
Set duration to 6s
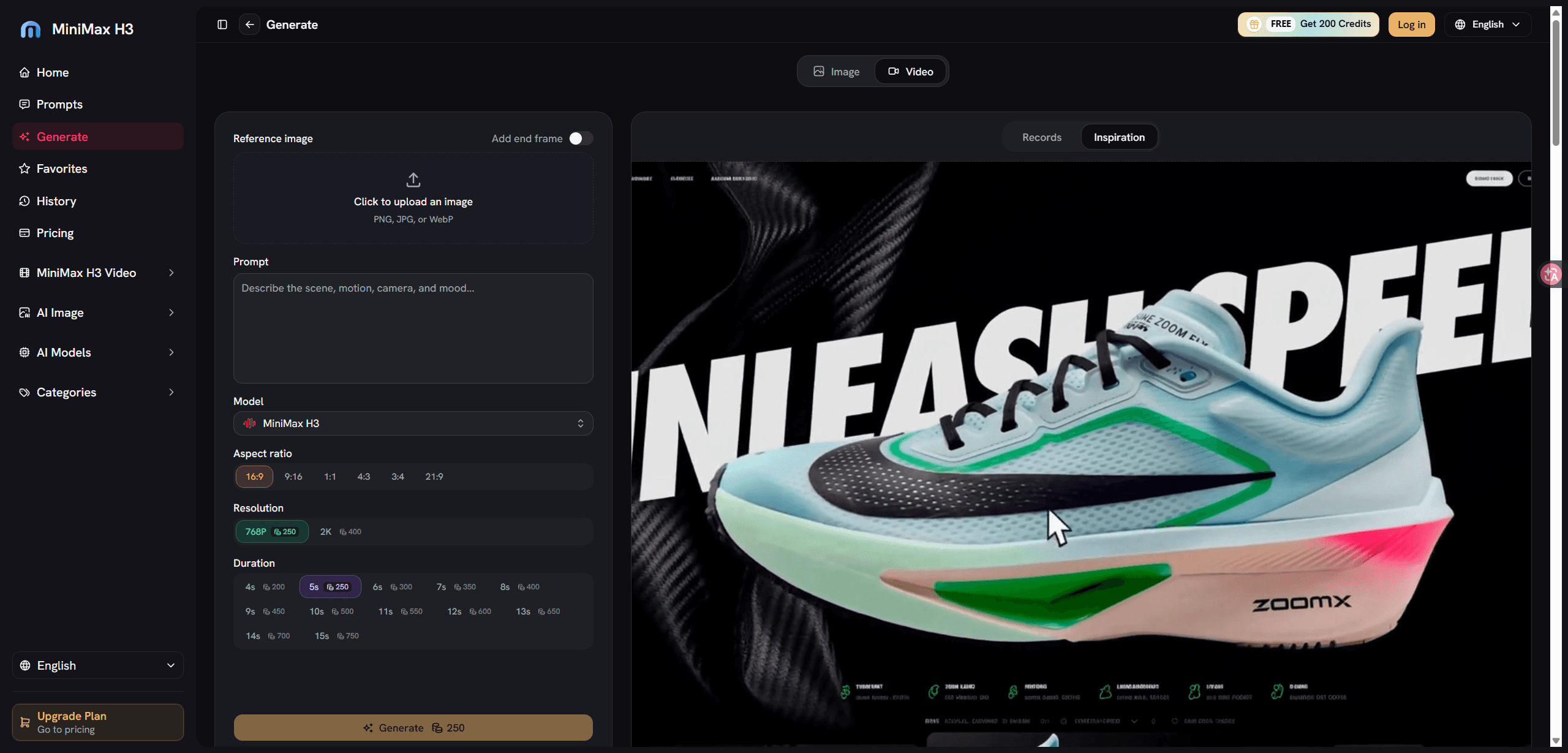pos(393,587)
